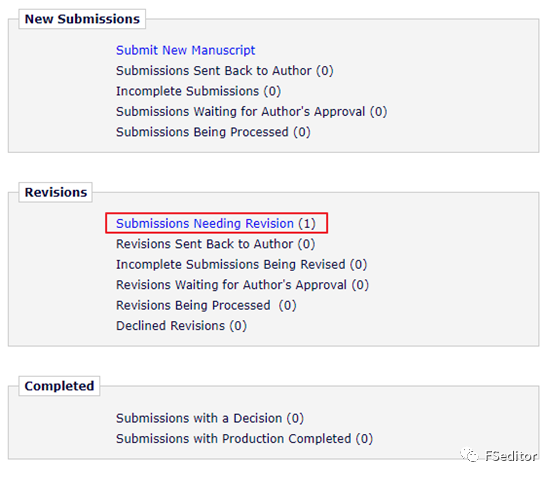
Task: Open Revisions Waiting for Author's Approval
Action: tap(242, 285)
